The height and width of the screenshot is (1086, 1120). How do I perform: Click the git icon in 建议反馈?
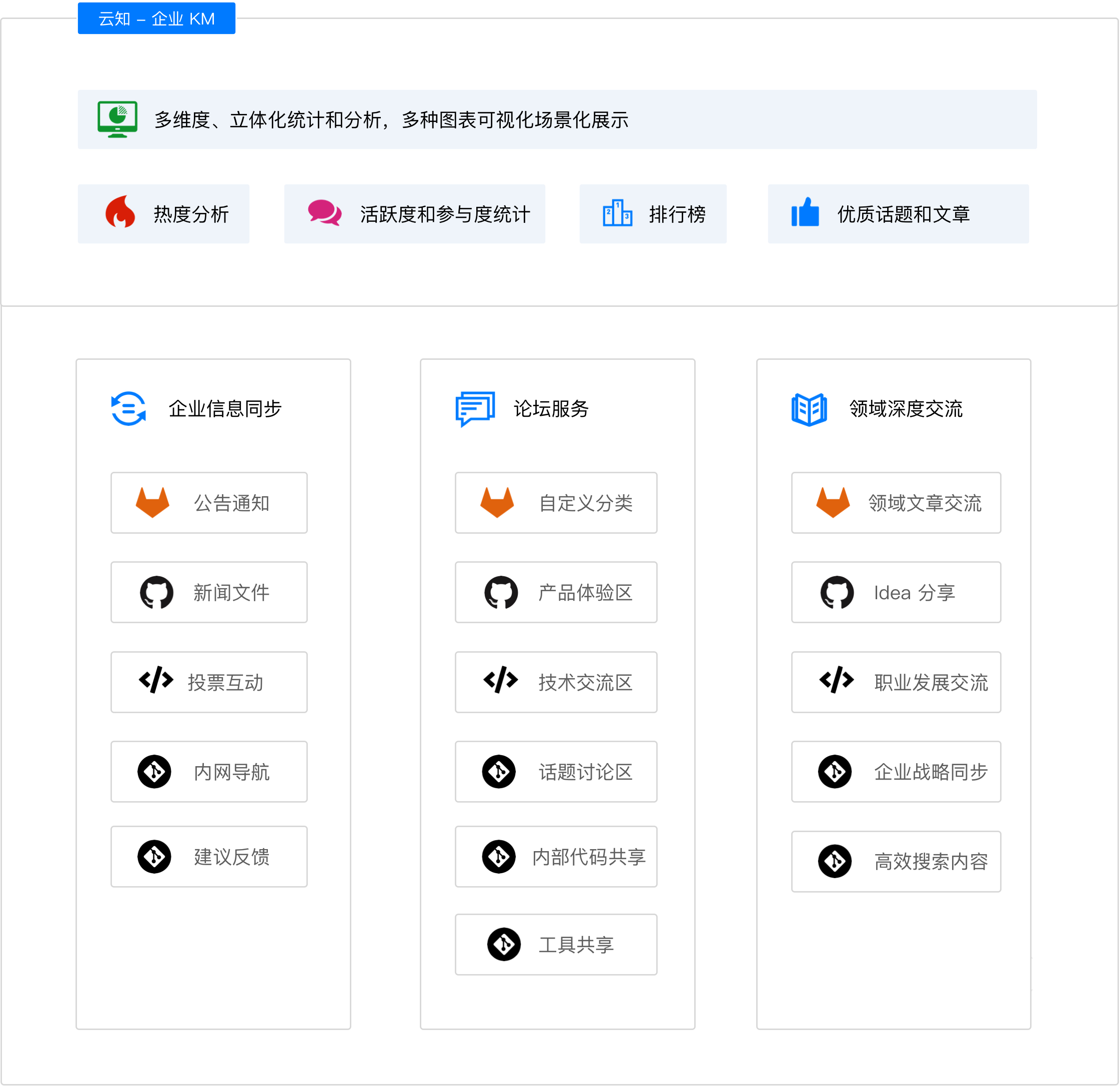[154, 856]
